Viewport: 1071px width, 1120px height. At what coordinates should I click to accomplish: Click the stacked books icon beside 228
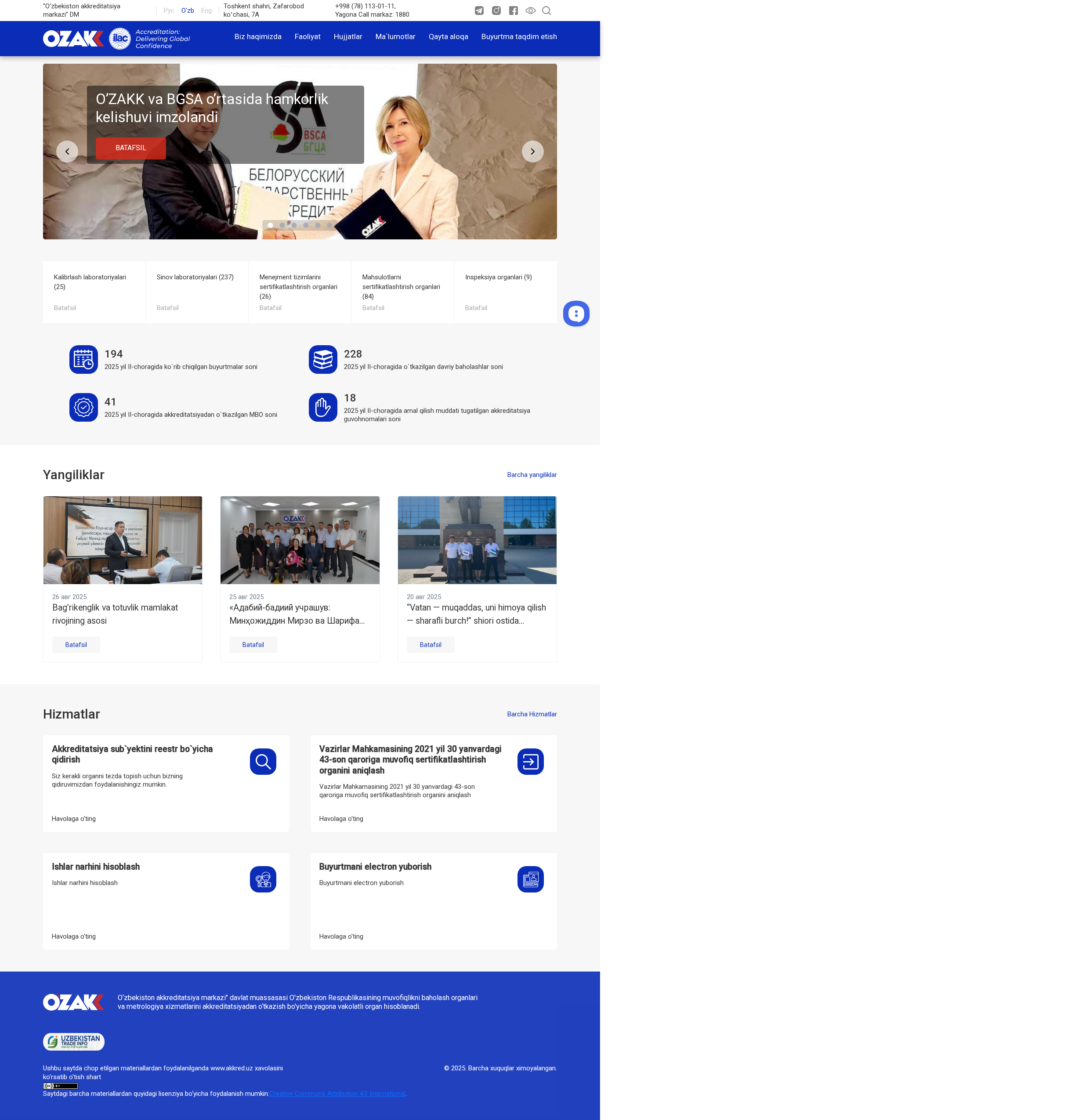tap(323, 360)
